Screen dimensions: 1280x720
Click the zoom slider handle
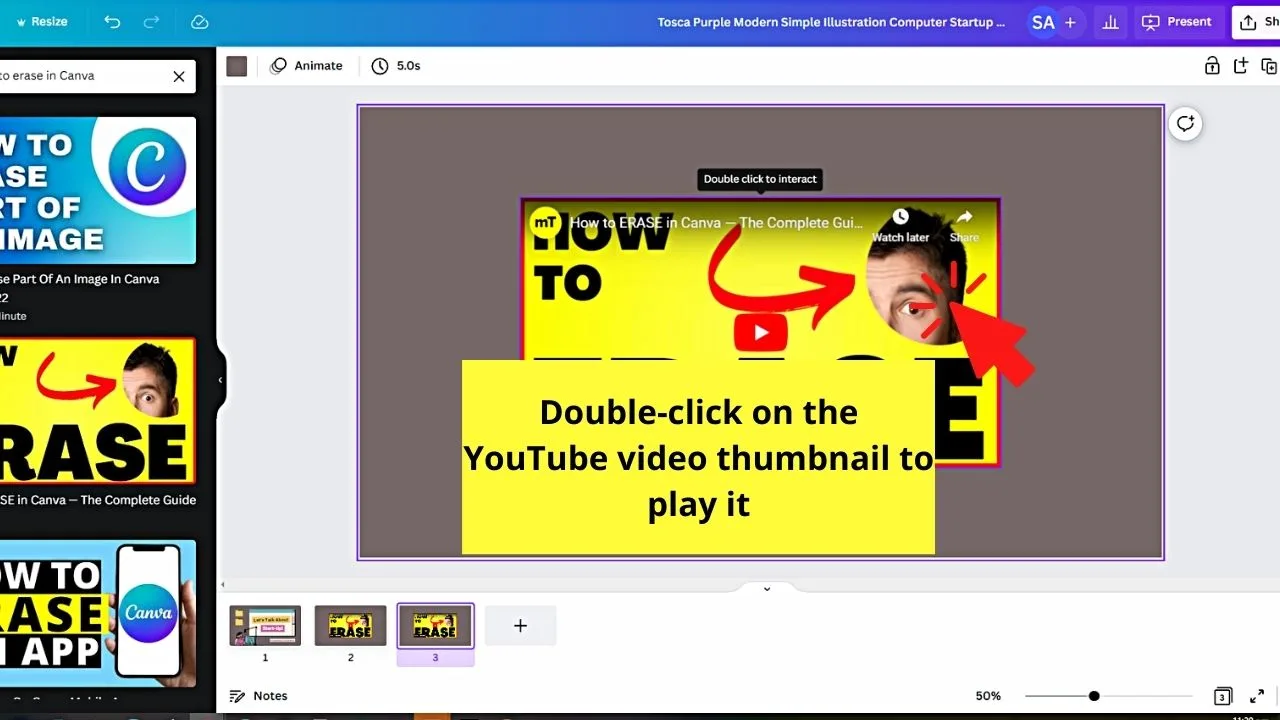(1094, 696)
